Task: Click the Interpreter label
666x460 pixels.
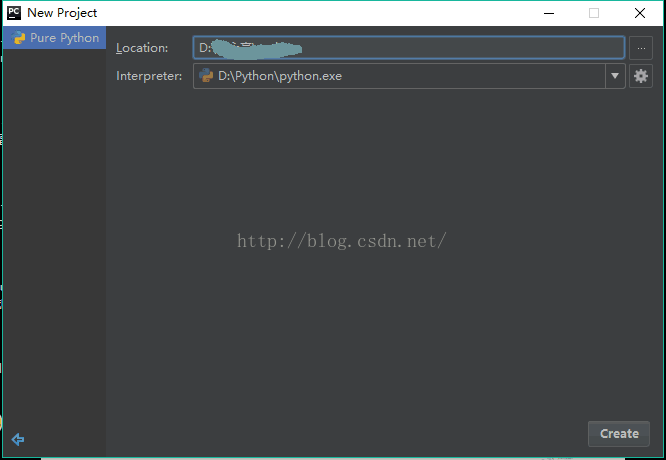Action: click(149, 76)
